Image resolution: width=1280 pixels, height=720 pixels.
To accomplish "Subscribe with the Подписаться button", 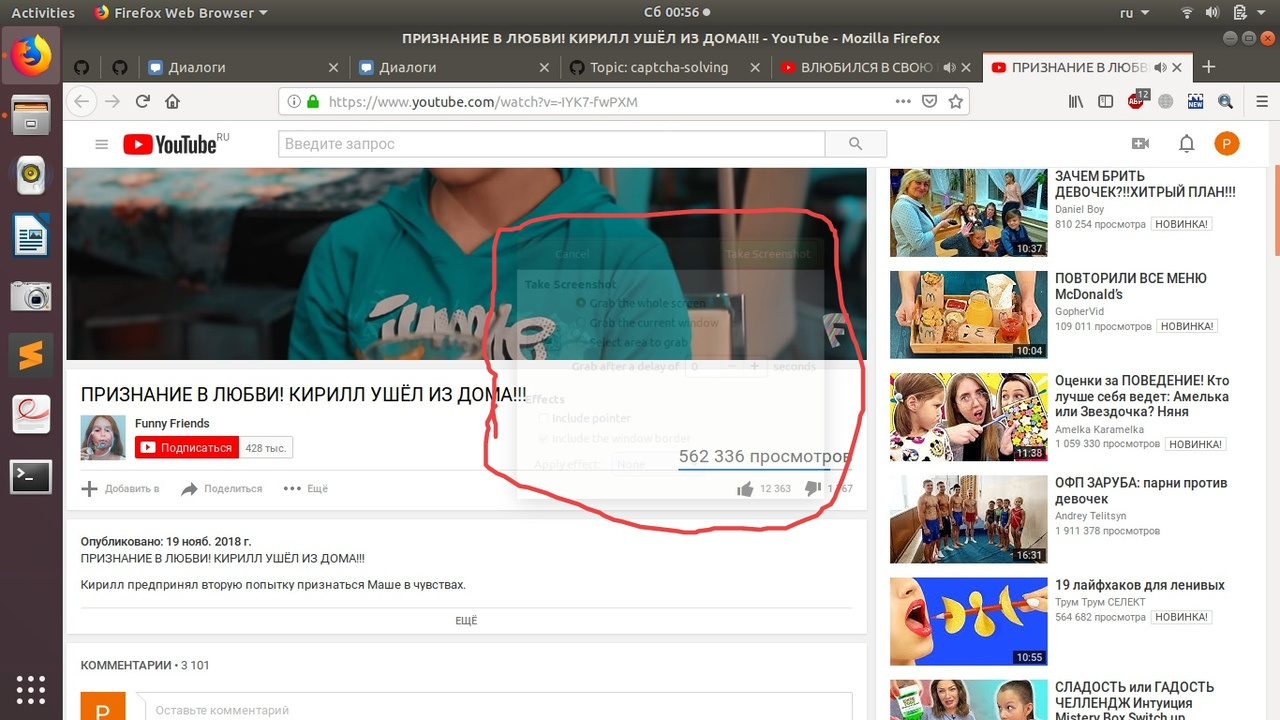I will (186, 448).
